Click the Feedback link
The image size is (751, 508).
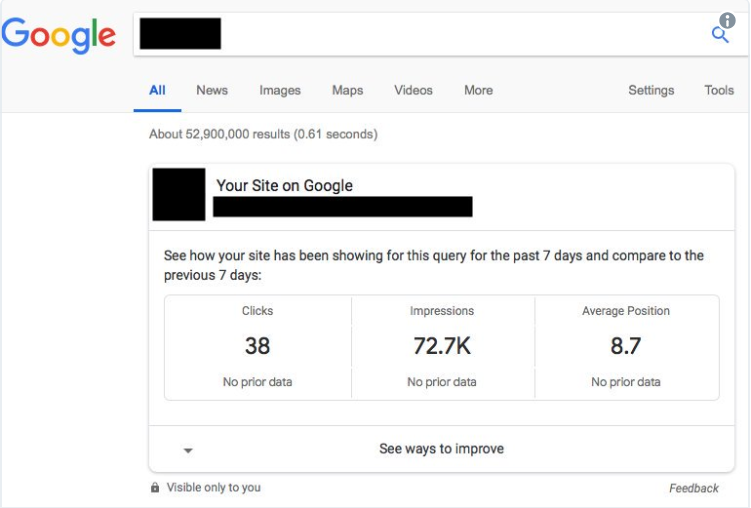[x=694, y=488]
